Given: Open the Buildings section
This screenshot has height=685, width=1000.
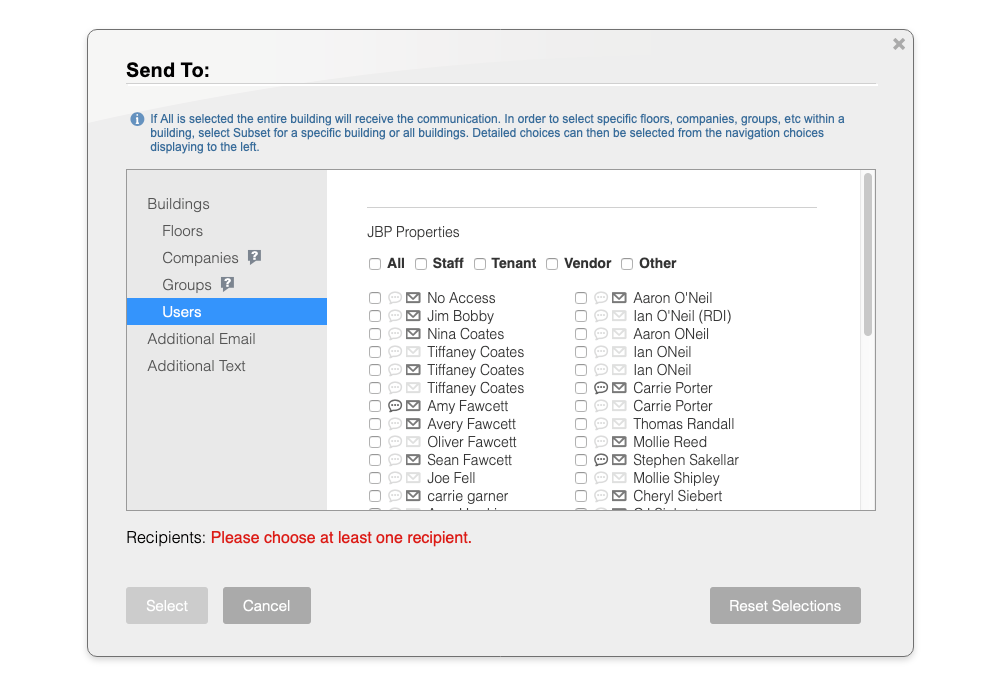Looking at the screenshot, I should pyautogui.click(x=178, y=204).
